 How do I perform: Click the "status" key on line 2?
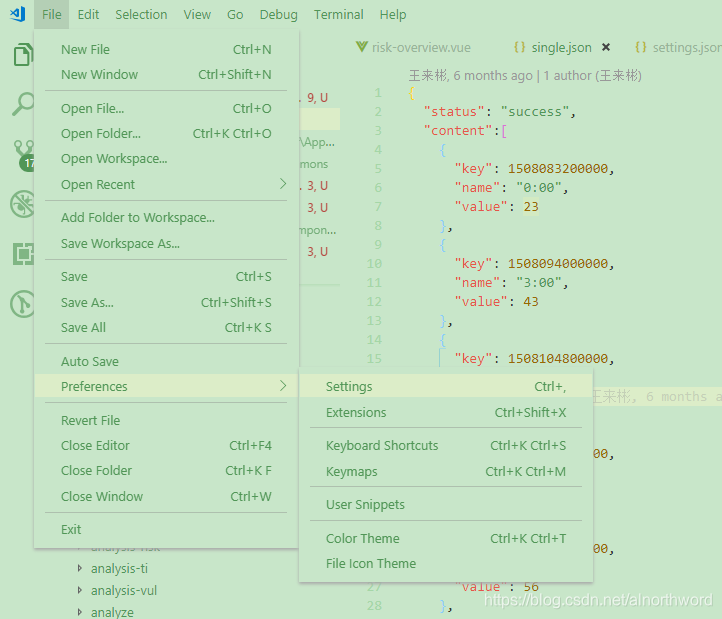[x=454, y=112]
